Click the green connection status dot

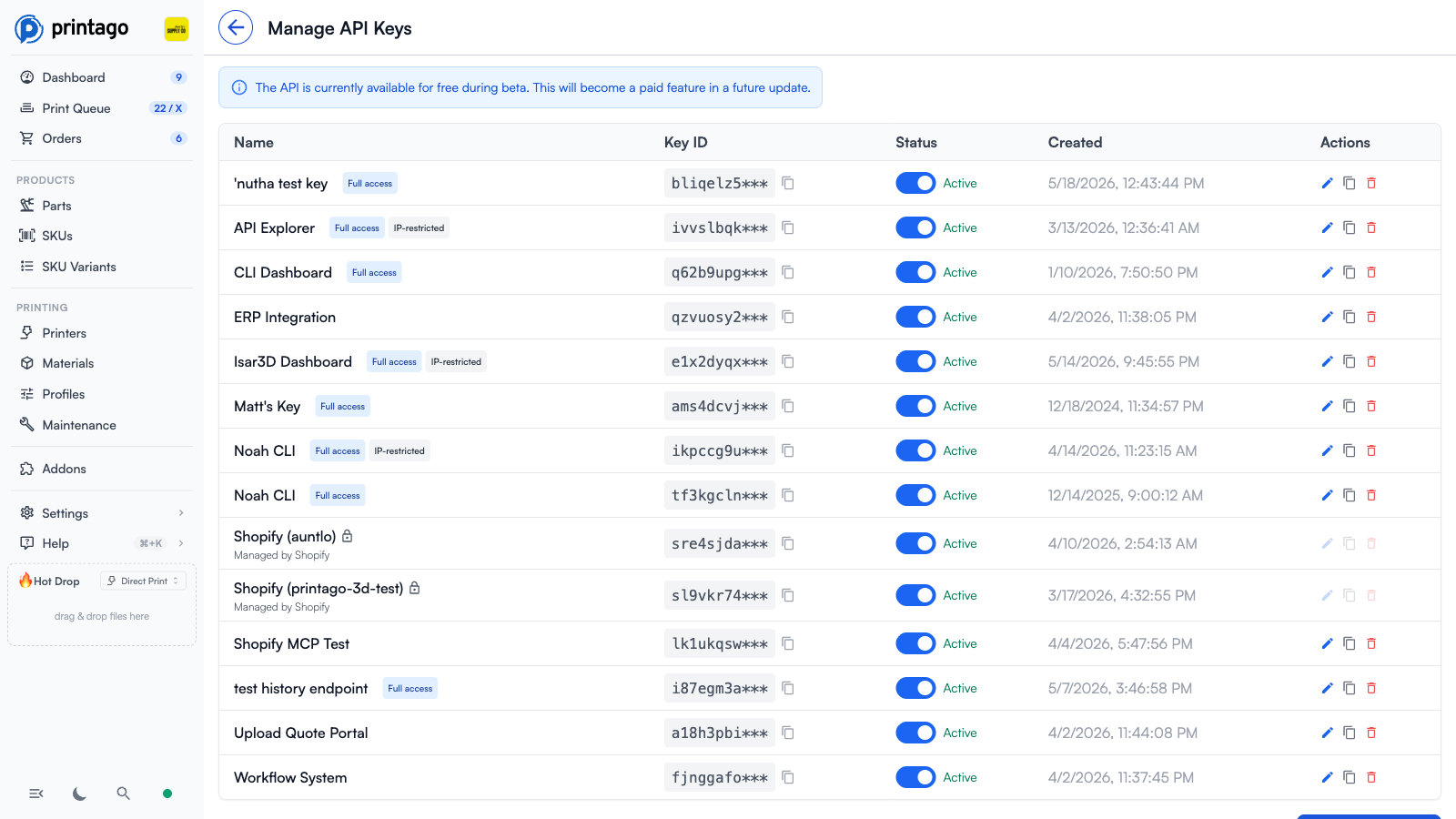coord(167,794)
